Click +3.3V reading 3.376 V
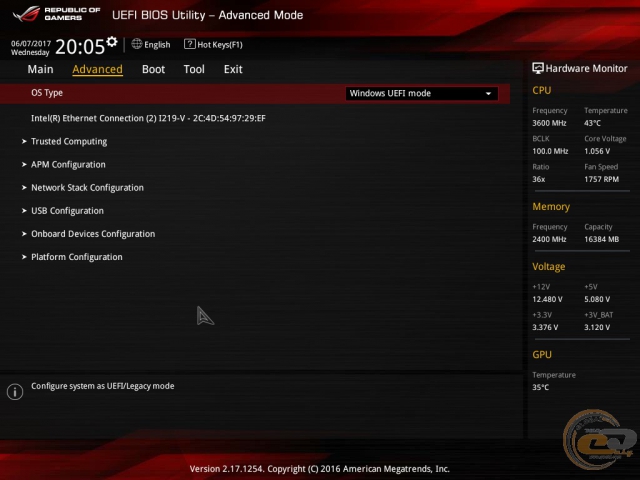 pyautogui.click(x=545, y=327)
